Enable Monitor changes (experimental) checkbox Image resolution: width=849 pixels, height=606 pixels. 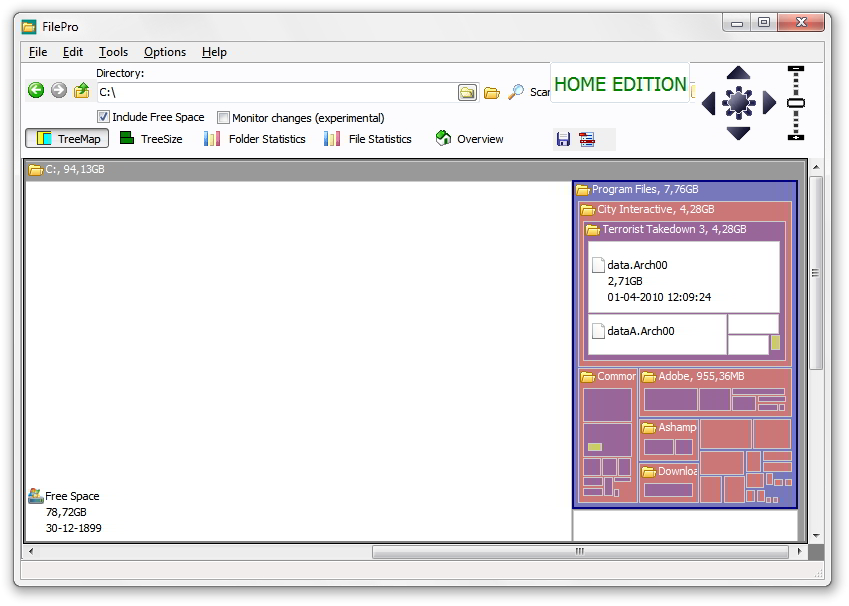point(223,118)
